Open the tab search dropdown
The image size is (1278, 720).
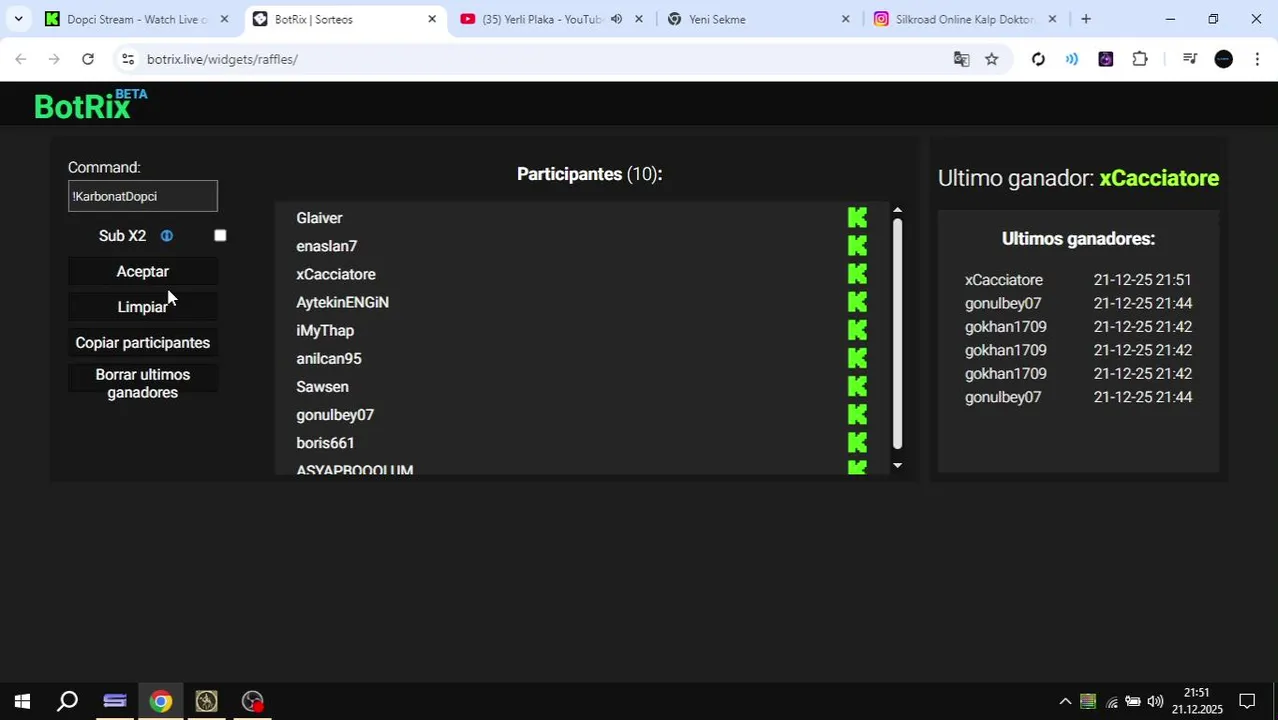coord(18,19)
